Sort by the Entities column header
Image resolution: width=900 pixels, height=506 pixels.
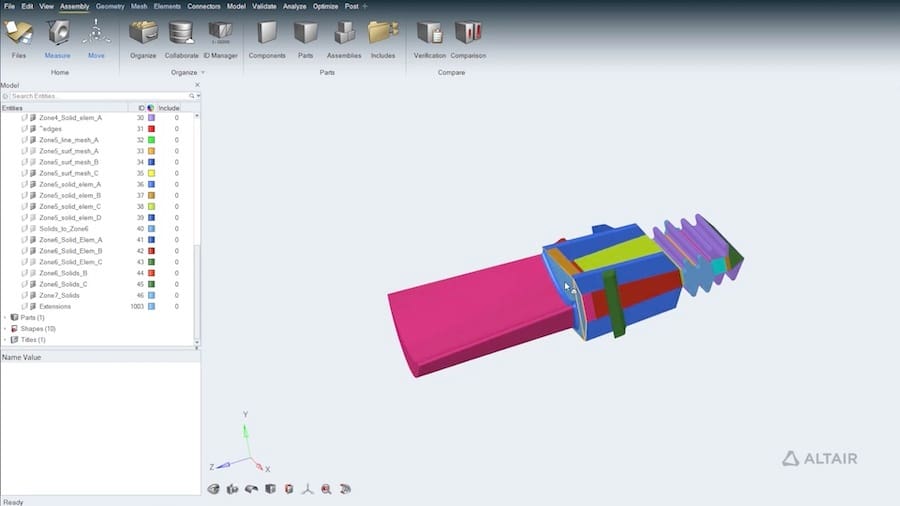pos(64,108)
